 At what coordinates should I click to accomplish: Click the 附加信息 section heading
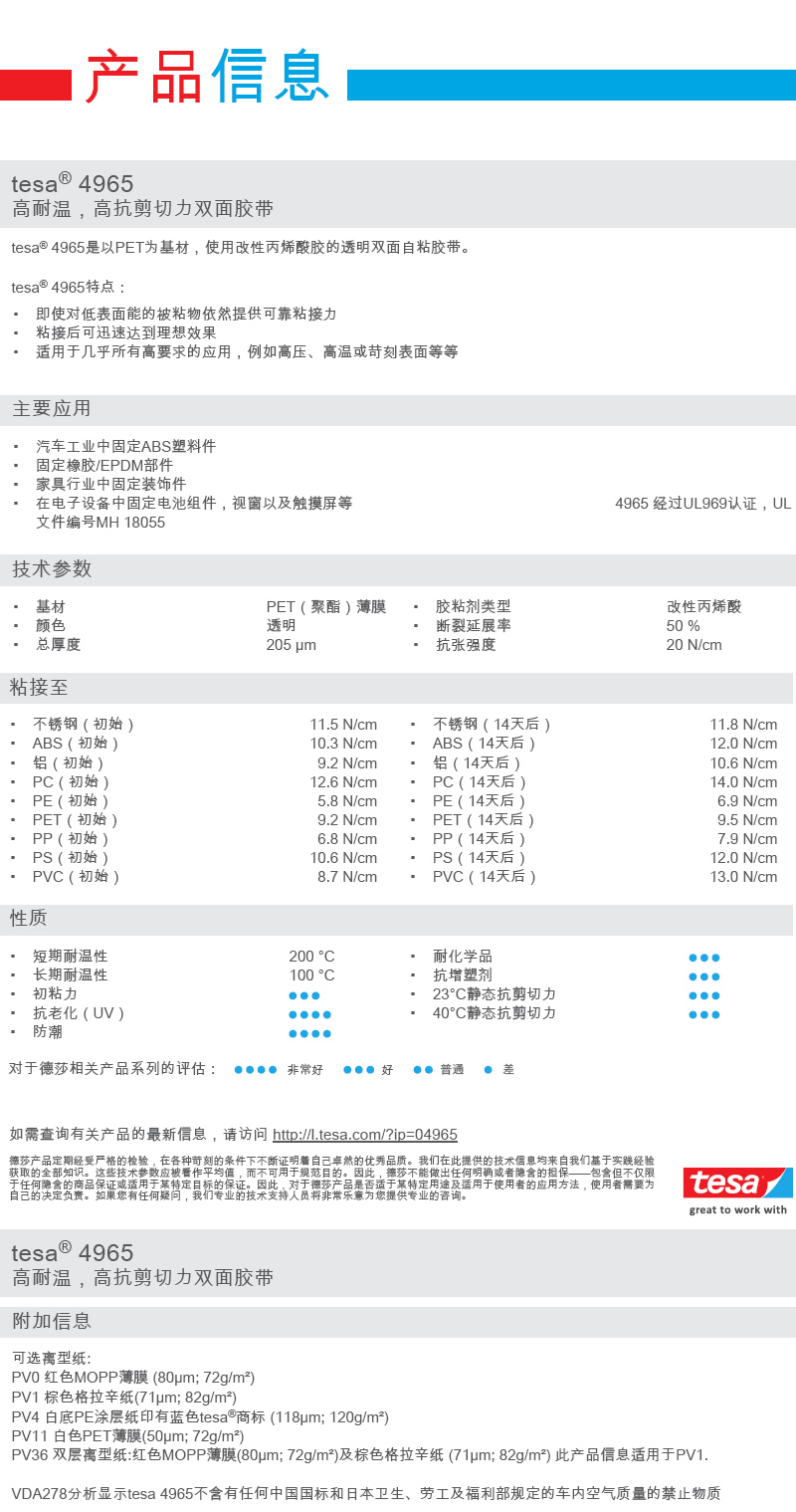(x=52, y=1321)
